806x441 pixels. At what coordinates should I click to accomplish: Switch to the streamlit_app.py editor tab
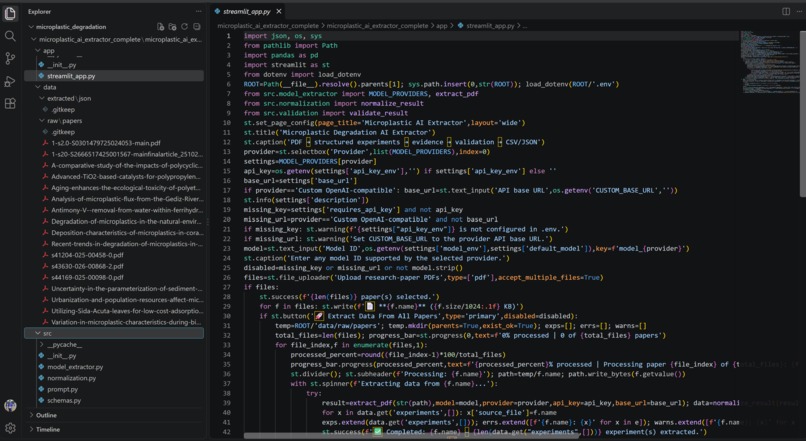pyautogui.click(x=248, y=11)
